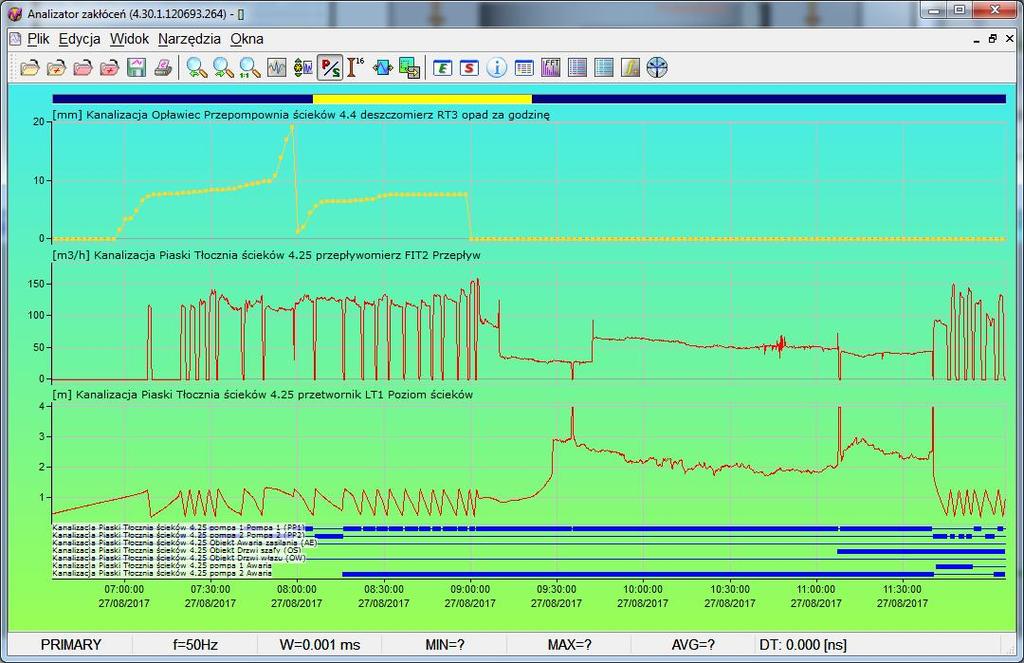Open the Okna menu

[x=247, y=39]
